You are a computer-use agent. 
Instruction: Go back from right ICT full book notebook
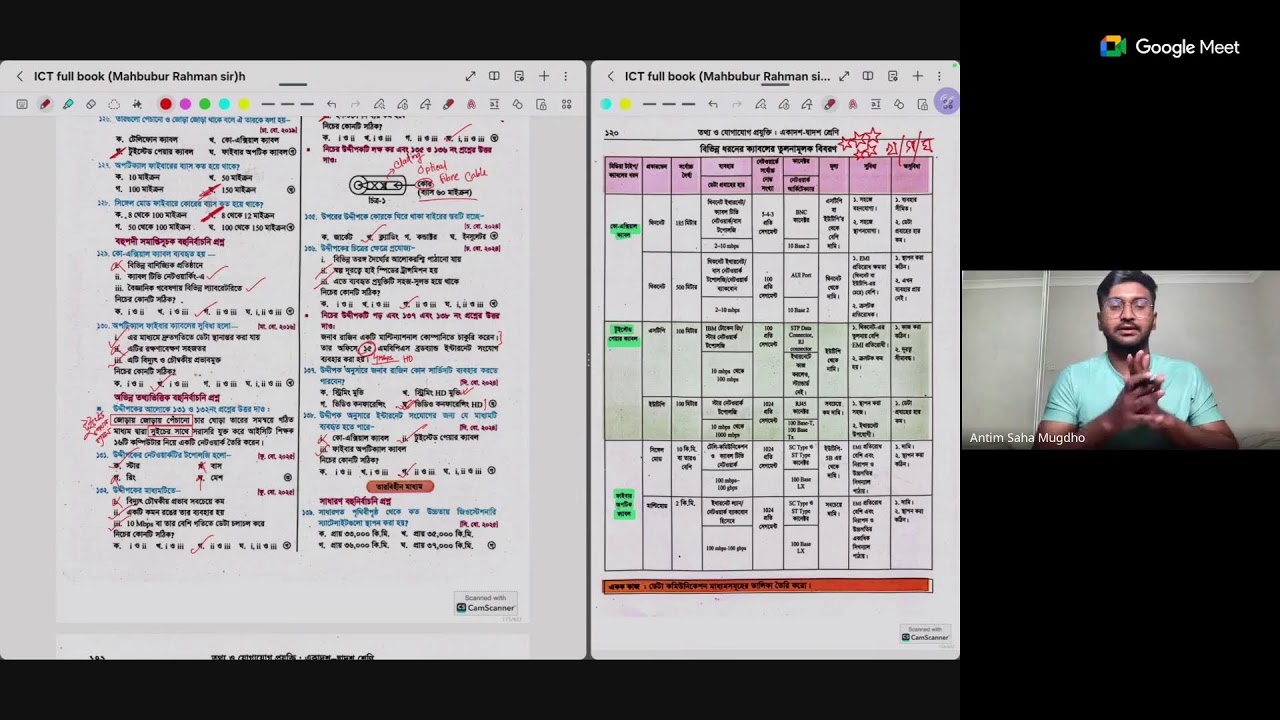[x=611, y=76]
